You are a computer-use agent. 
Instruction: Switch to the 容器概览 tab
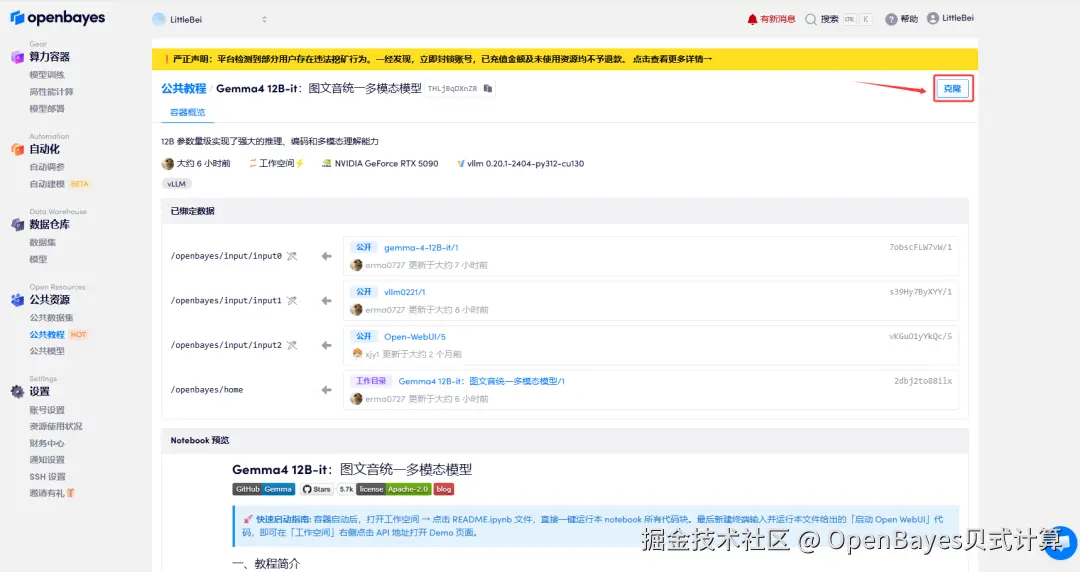click(x=187, y=112)
